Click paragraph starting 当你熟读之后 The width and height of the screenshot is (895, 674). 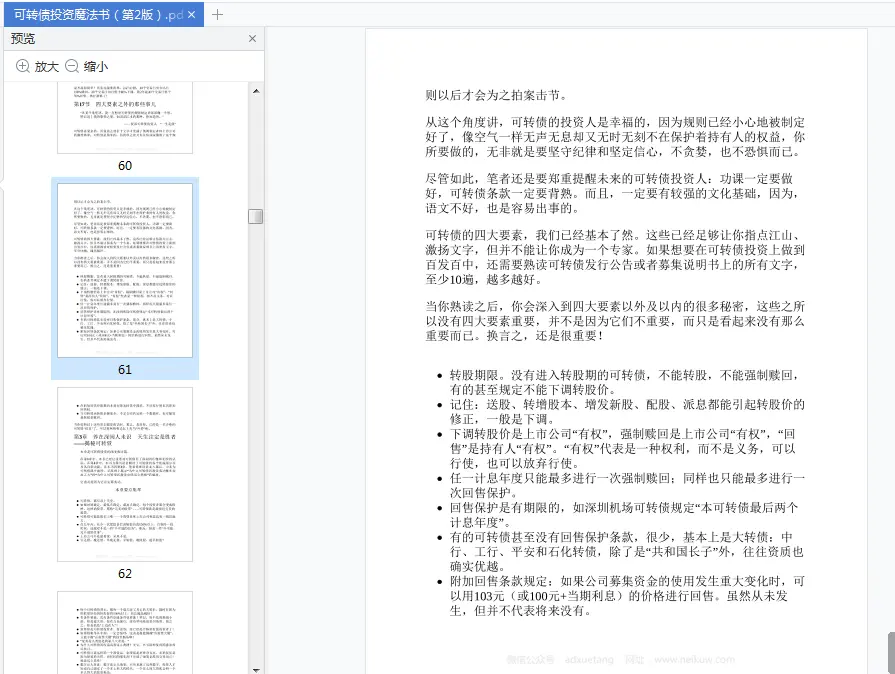tap(615, 321)
